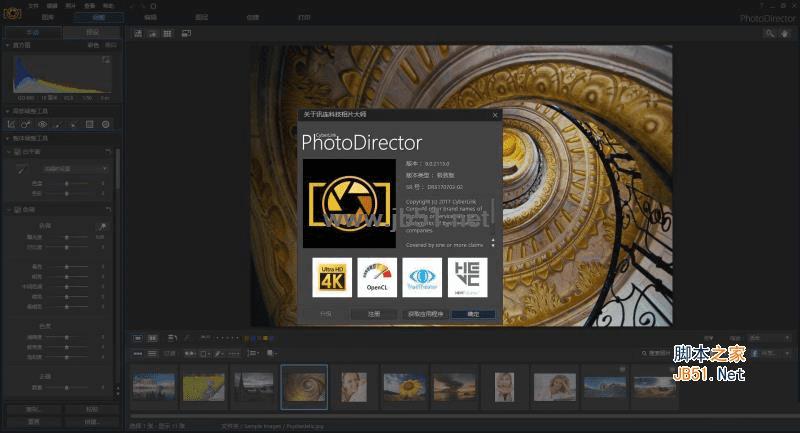Click the first viewer mode icon above photo
This screenshot has width=800, height=433.
click(x=138, y=34)
